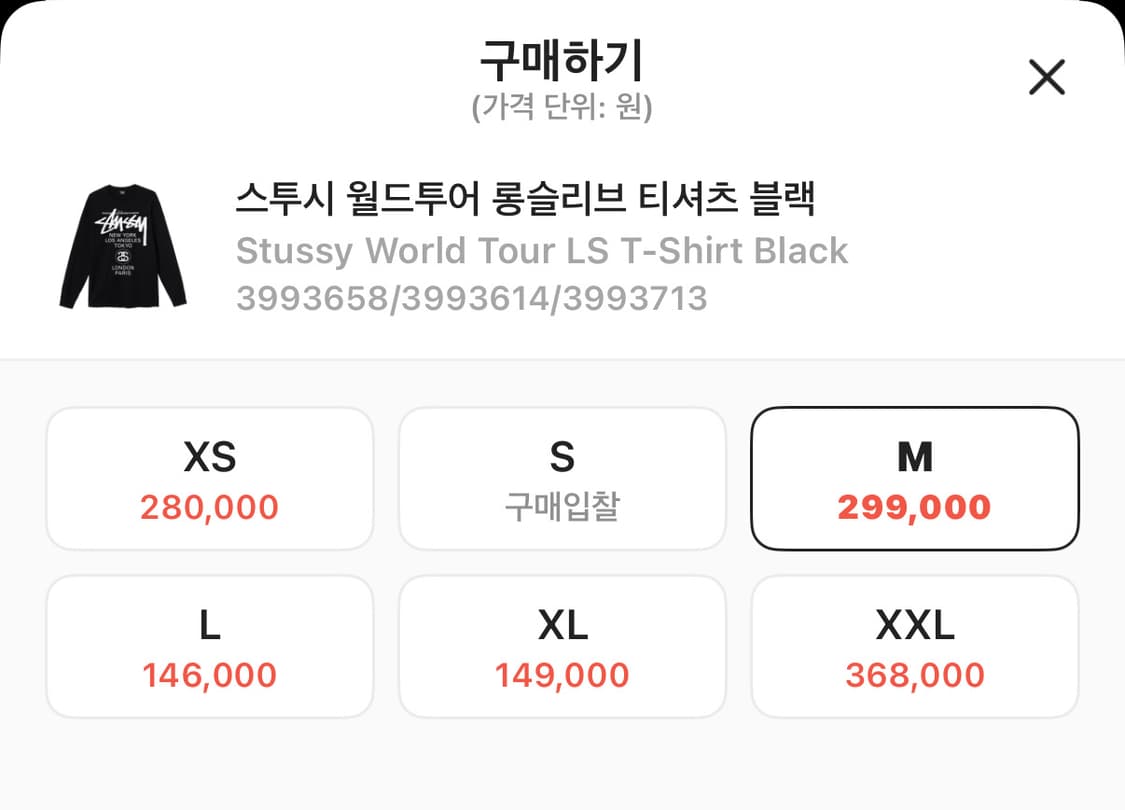This screenshot has width=1125, height=810.
Task: Select the style number 3993658/3993614/3993713
Action: 470,297
